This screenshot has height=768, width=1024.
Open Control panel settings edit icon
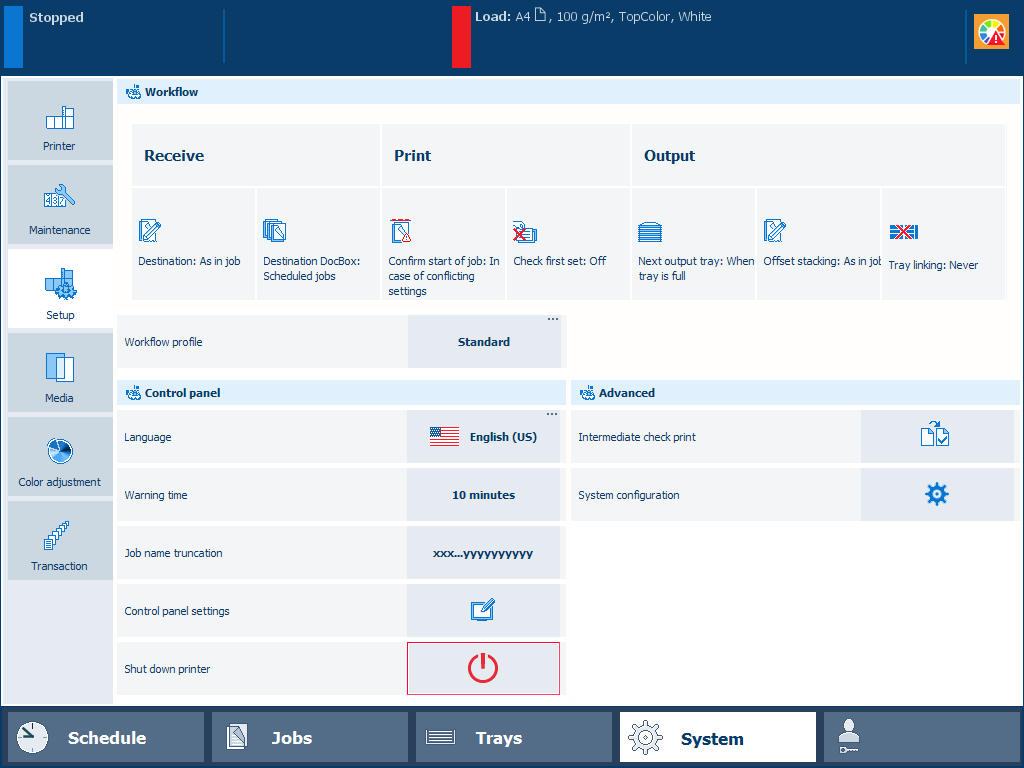(483, 611)
